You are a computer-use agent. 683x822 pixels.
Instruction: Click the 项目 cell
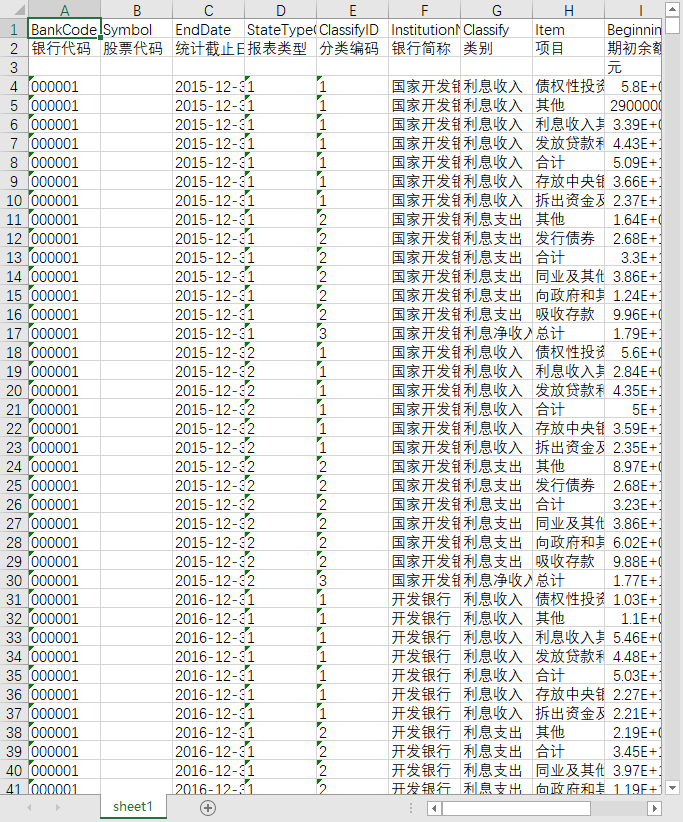pos(568,48)
